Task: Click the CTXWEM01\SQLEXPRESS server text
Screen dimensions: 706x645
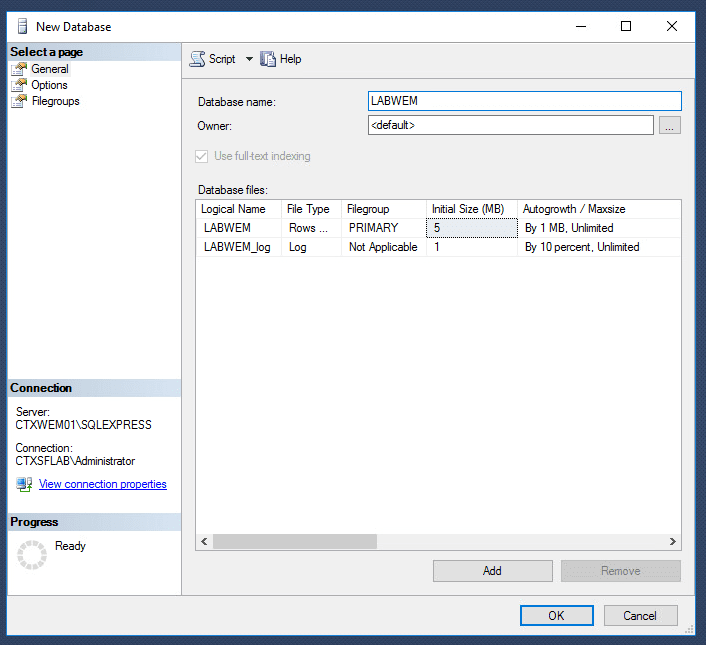Action: click(x=83, y=425)
